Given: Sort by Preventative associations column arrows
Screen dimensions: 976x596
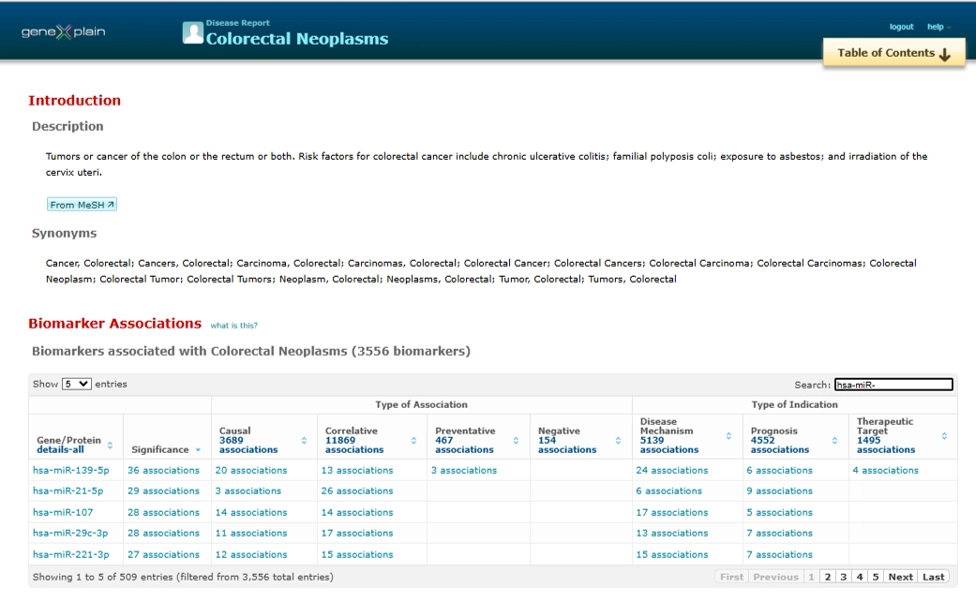Looking at the screenshot, I should (516, 440).
